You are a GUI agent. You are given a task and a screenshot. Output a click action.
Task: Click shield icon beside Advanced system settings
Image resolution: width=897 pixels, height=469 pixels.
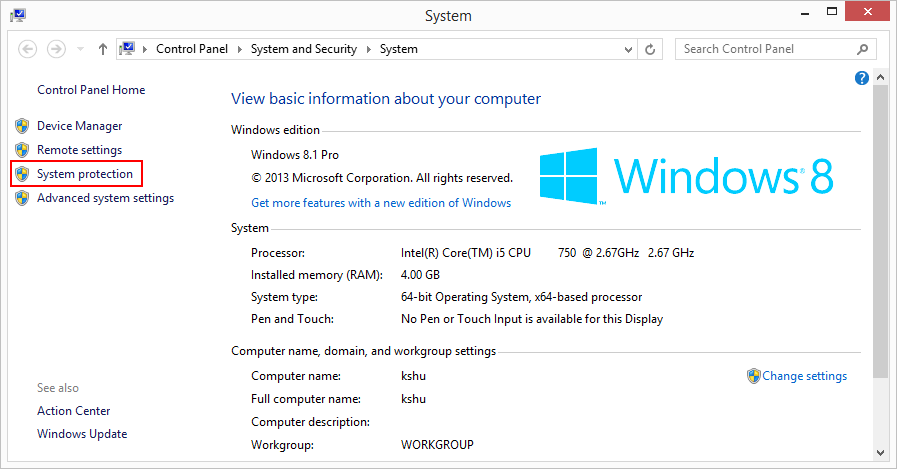(x=22, y=198)
